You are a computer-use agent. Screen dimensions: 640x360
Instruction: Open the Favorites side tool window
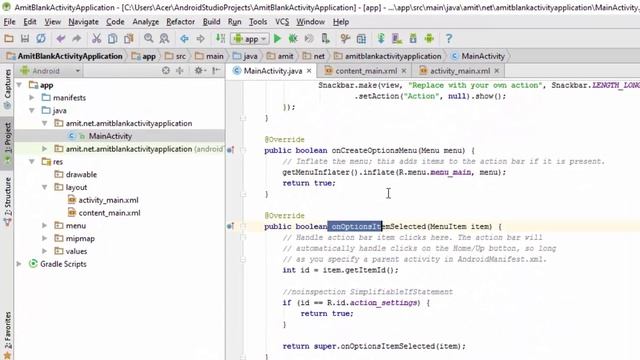(x=7, y=335)
